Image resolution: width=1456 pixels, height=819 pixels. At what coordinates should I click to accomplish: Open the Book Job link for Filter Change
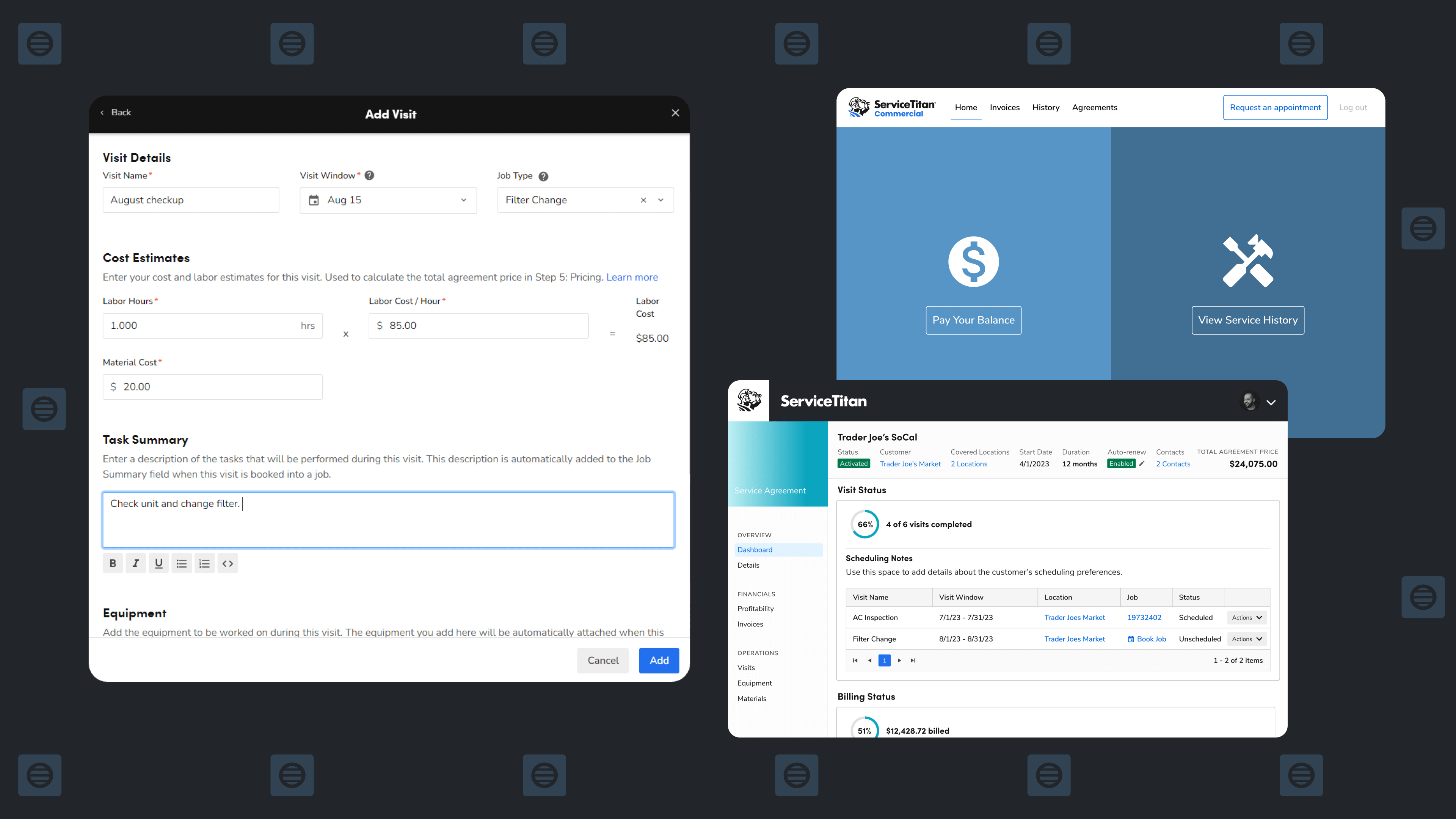(1146, 639)
